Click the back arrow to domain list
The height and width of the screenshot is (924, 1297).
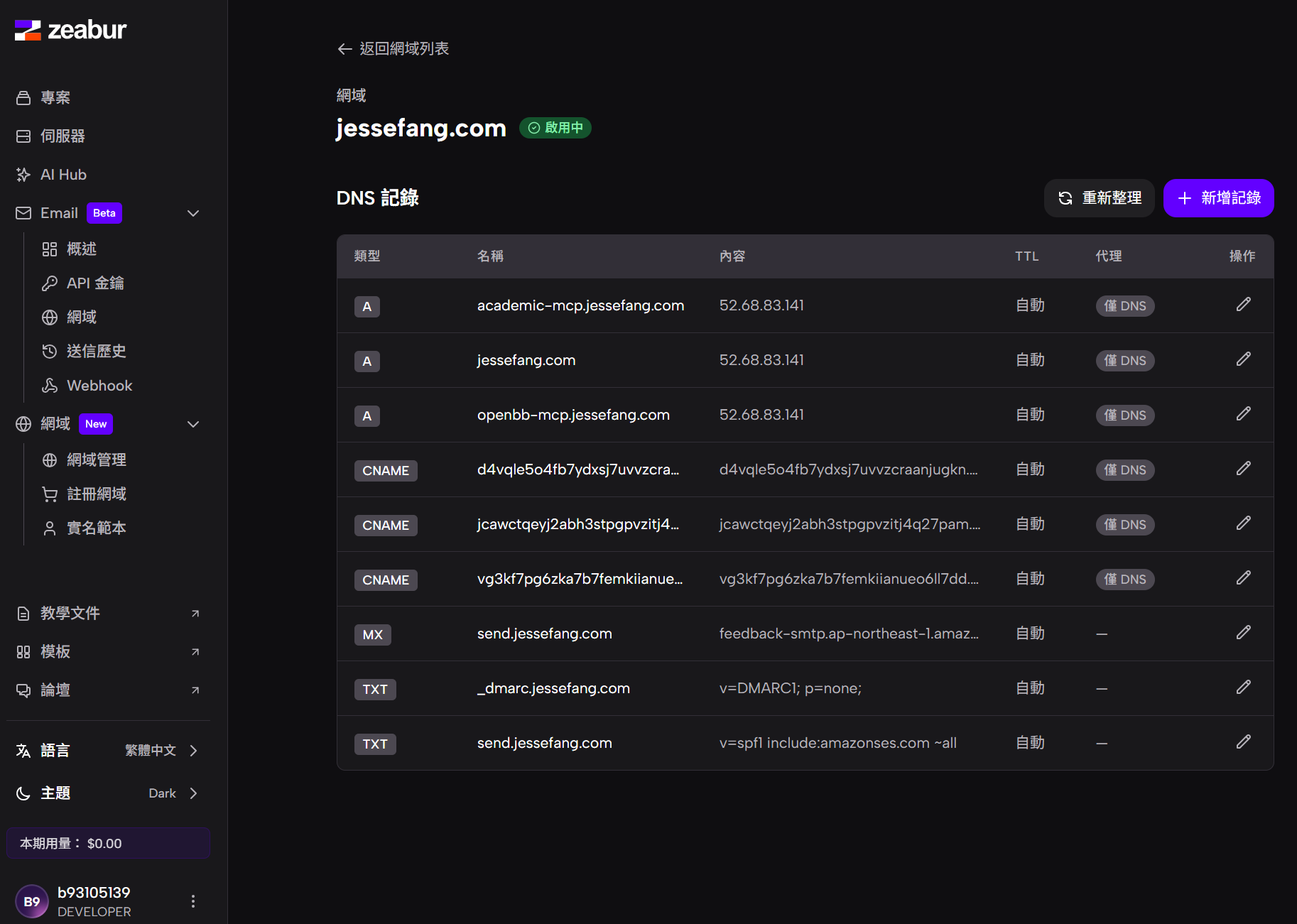[x=345, y=49]
